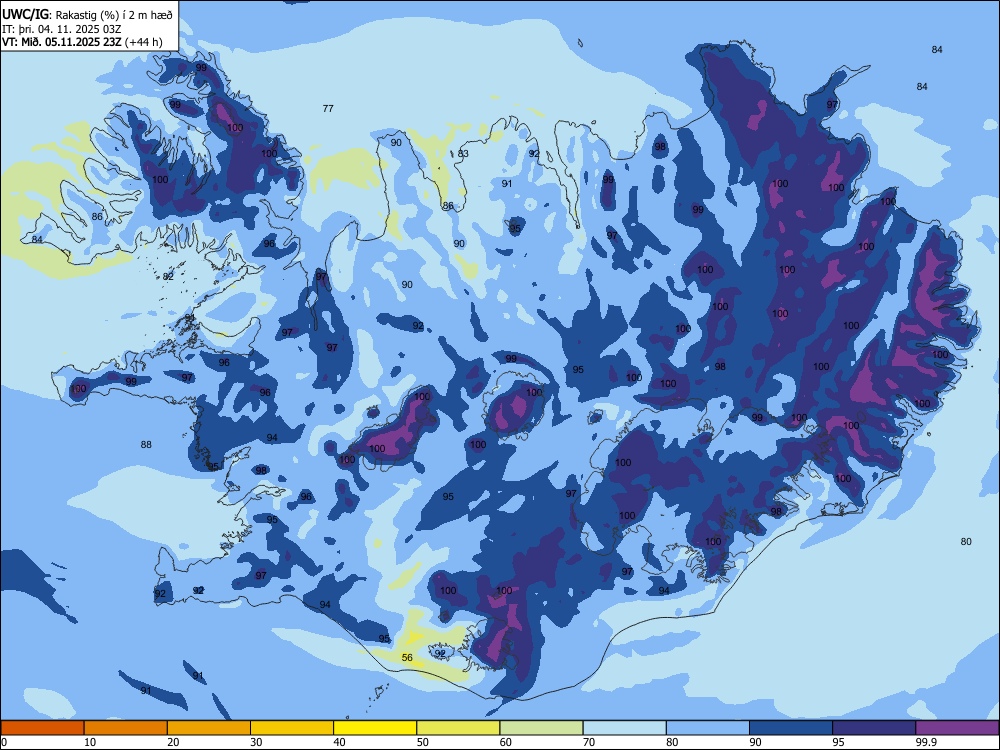This screenshot has width=1000, height=750.
Task: Click the legend tick label '40'
Action: coord(339,742)
